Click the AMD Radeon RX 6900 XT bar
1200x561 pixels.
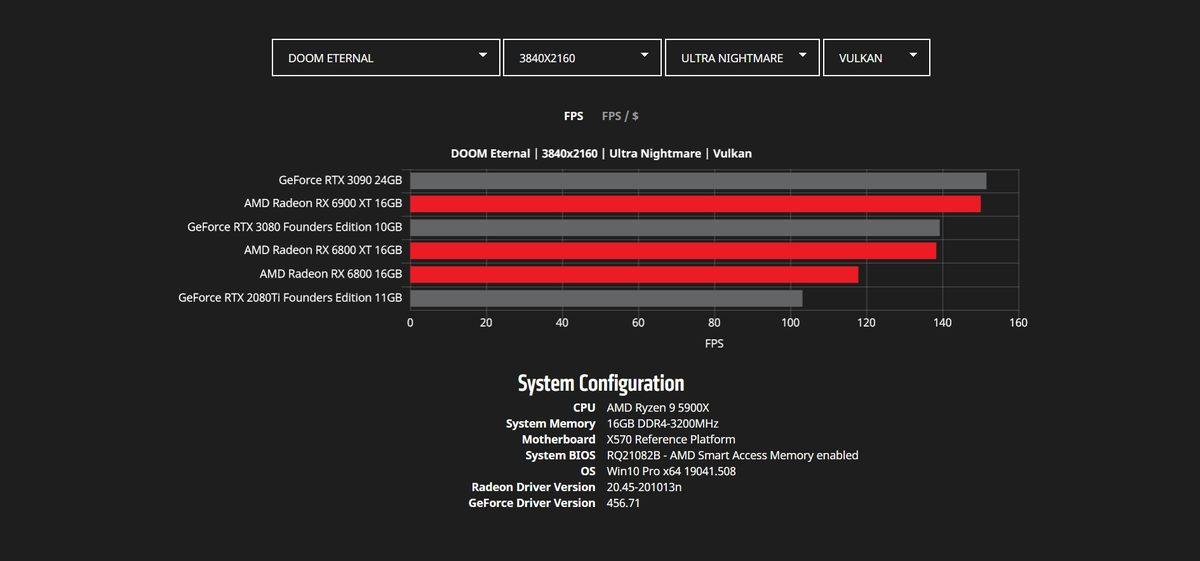695,204
